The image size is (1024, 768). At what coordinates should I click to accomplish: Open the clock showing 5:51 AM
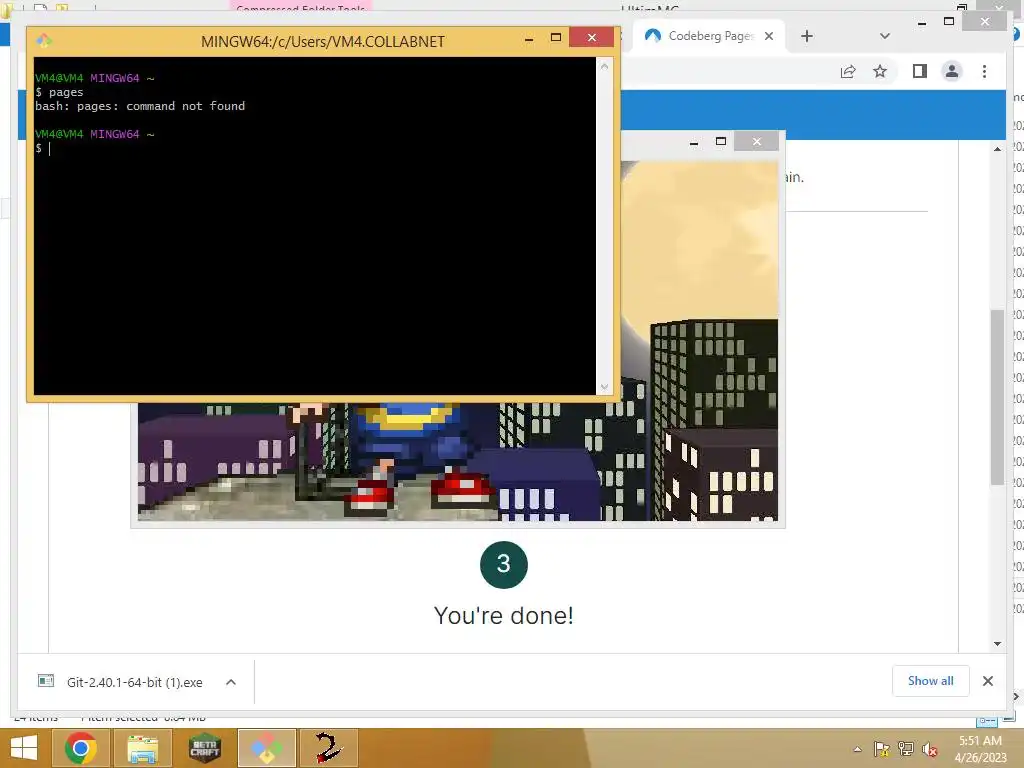(x=980, y=749)
